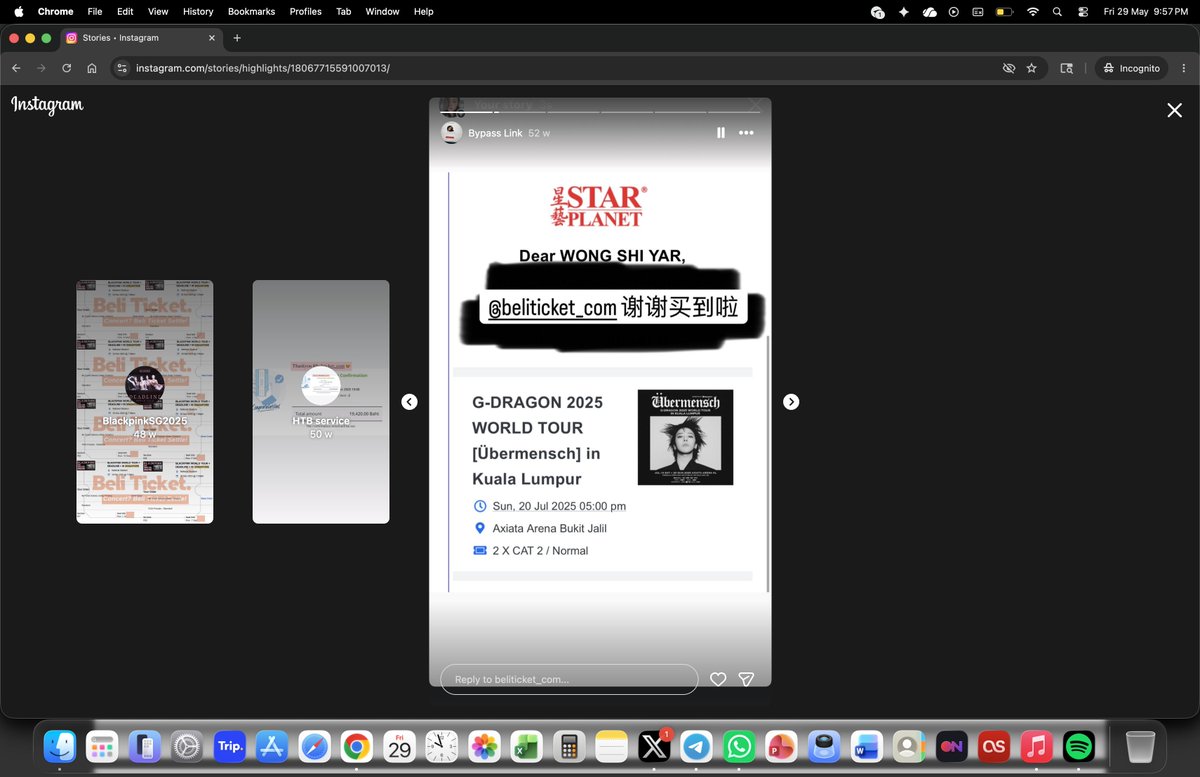Open the HTB service highlight thumbnail
1200x777 pixels.
(321, 401)
